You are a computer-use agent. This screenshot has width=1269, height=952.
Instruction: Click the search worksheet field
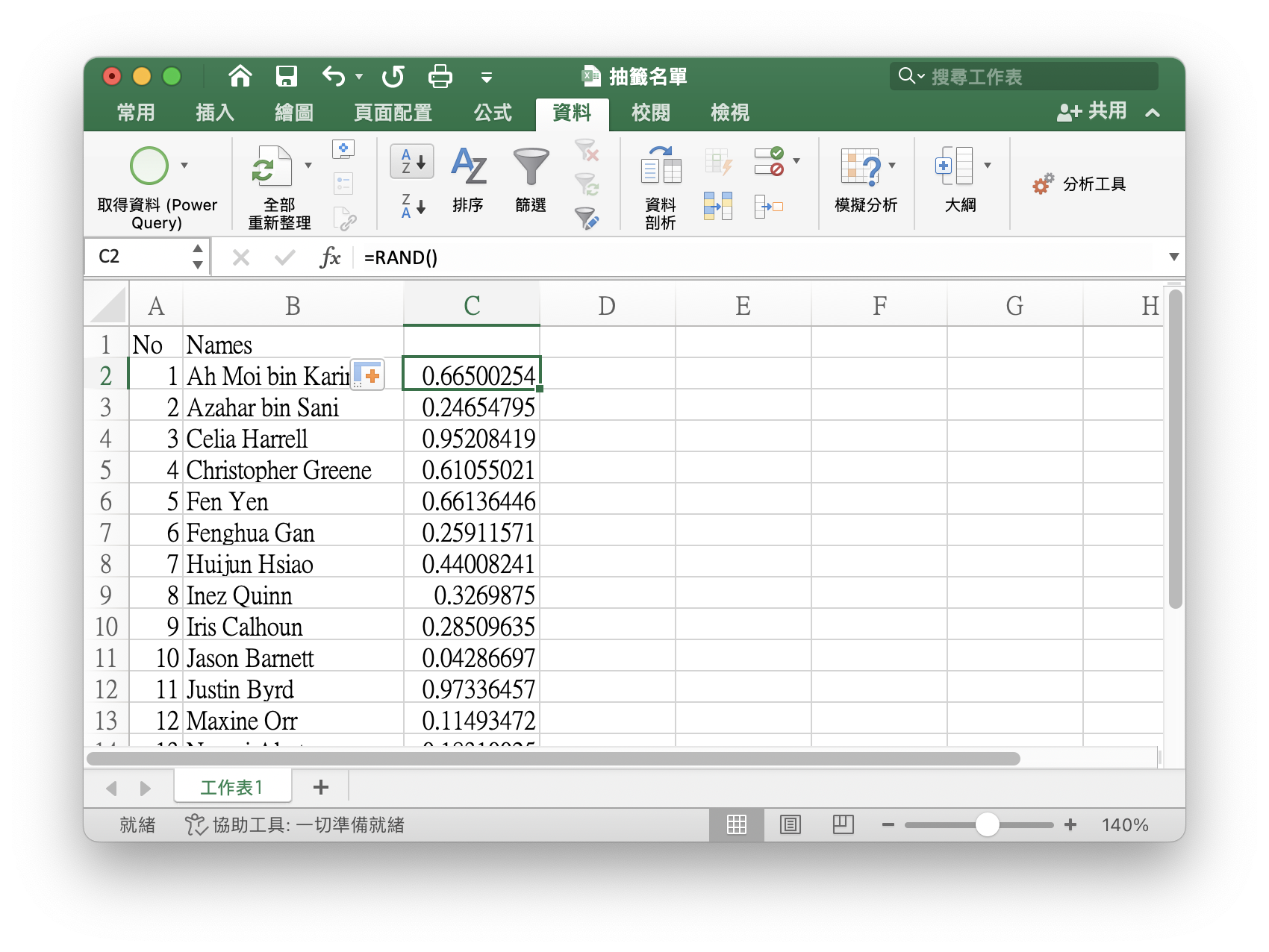[x=1023, y=76]
